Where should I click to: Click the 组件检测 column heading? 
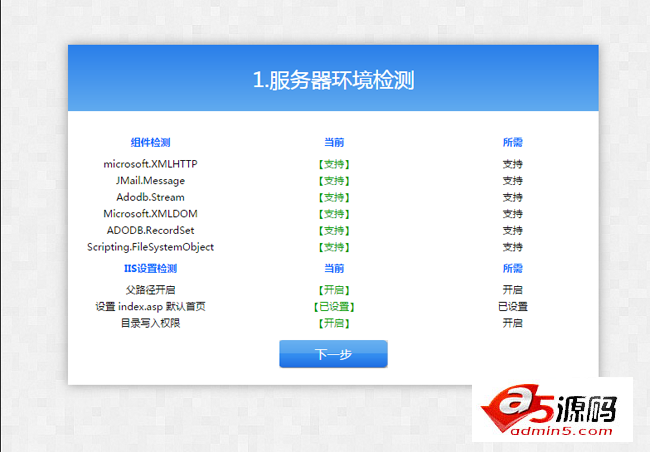[150, 142]
